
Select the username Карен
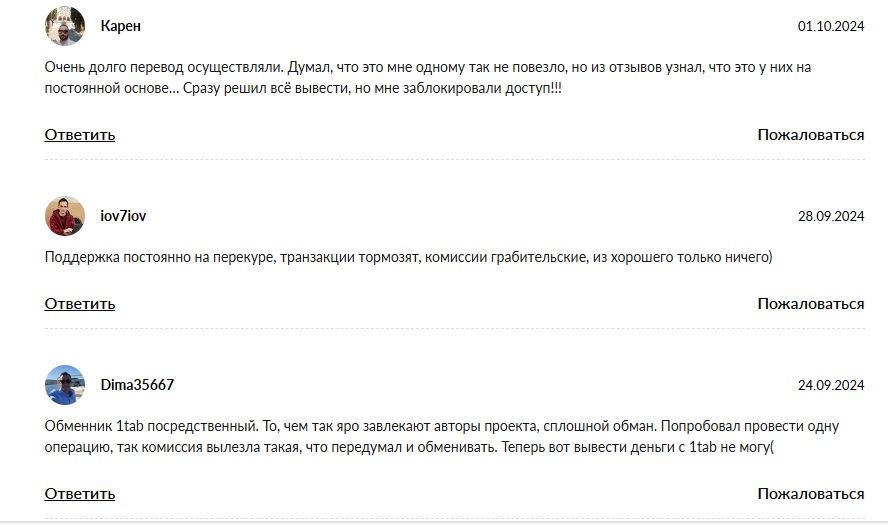coord(121,26)
